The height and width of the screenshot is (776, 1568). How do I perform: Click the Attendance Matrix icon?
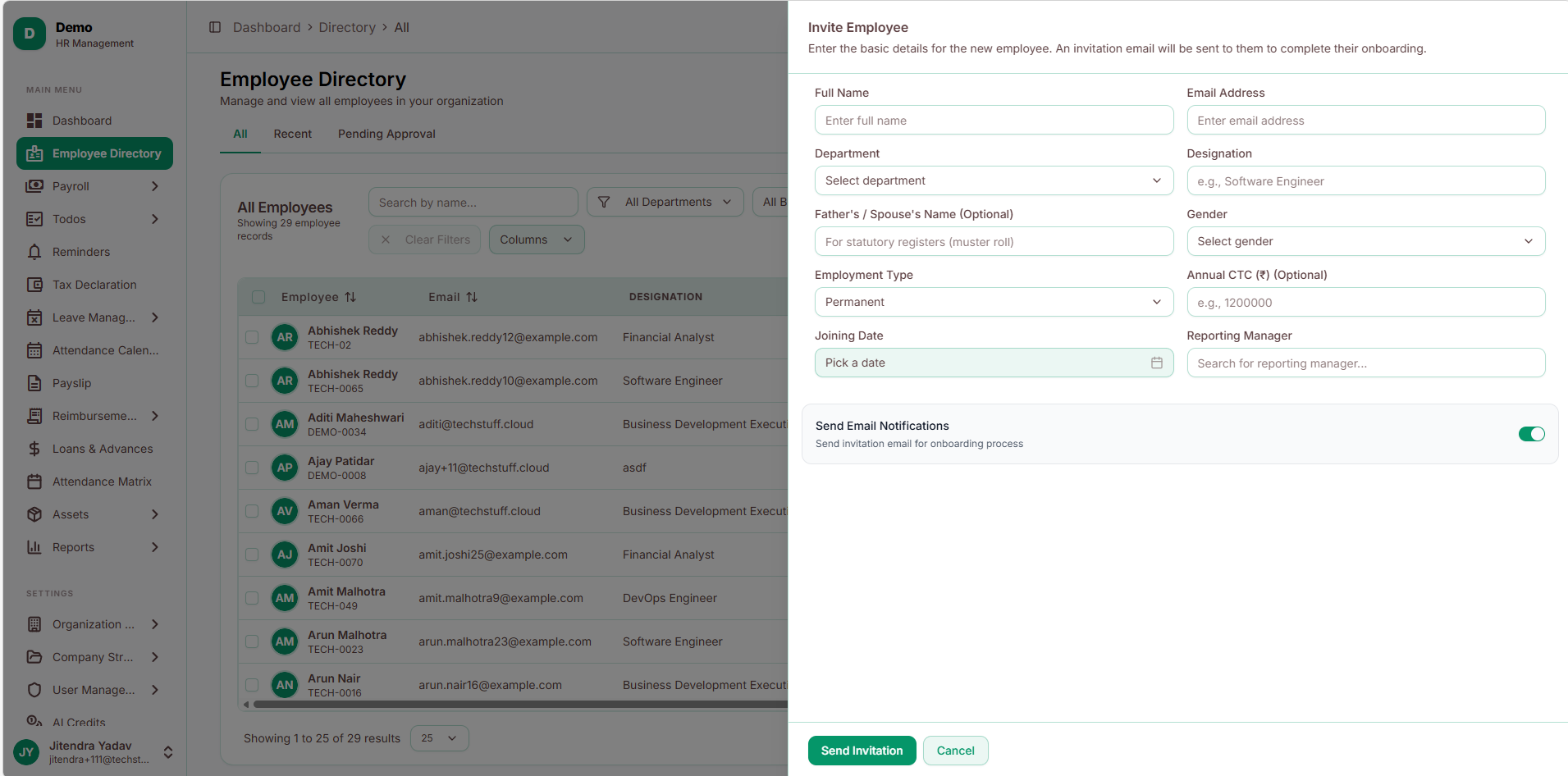pos(34,482)
